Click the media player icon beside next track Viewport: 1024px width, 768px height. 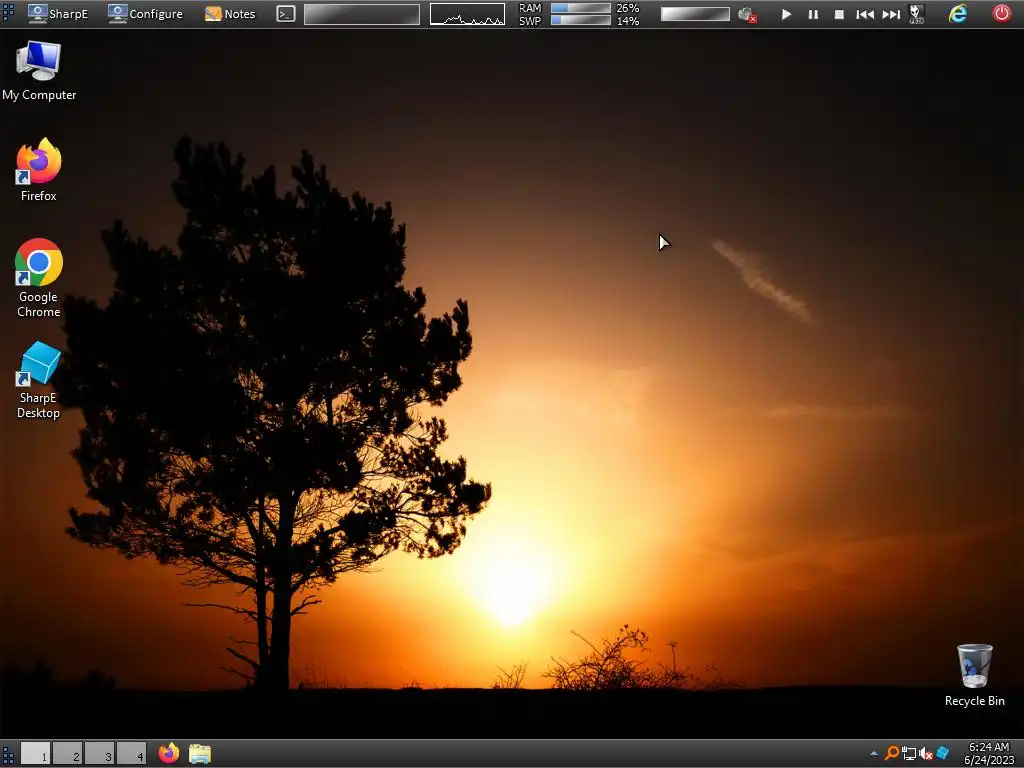[x=917, y=14]
